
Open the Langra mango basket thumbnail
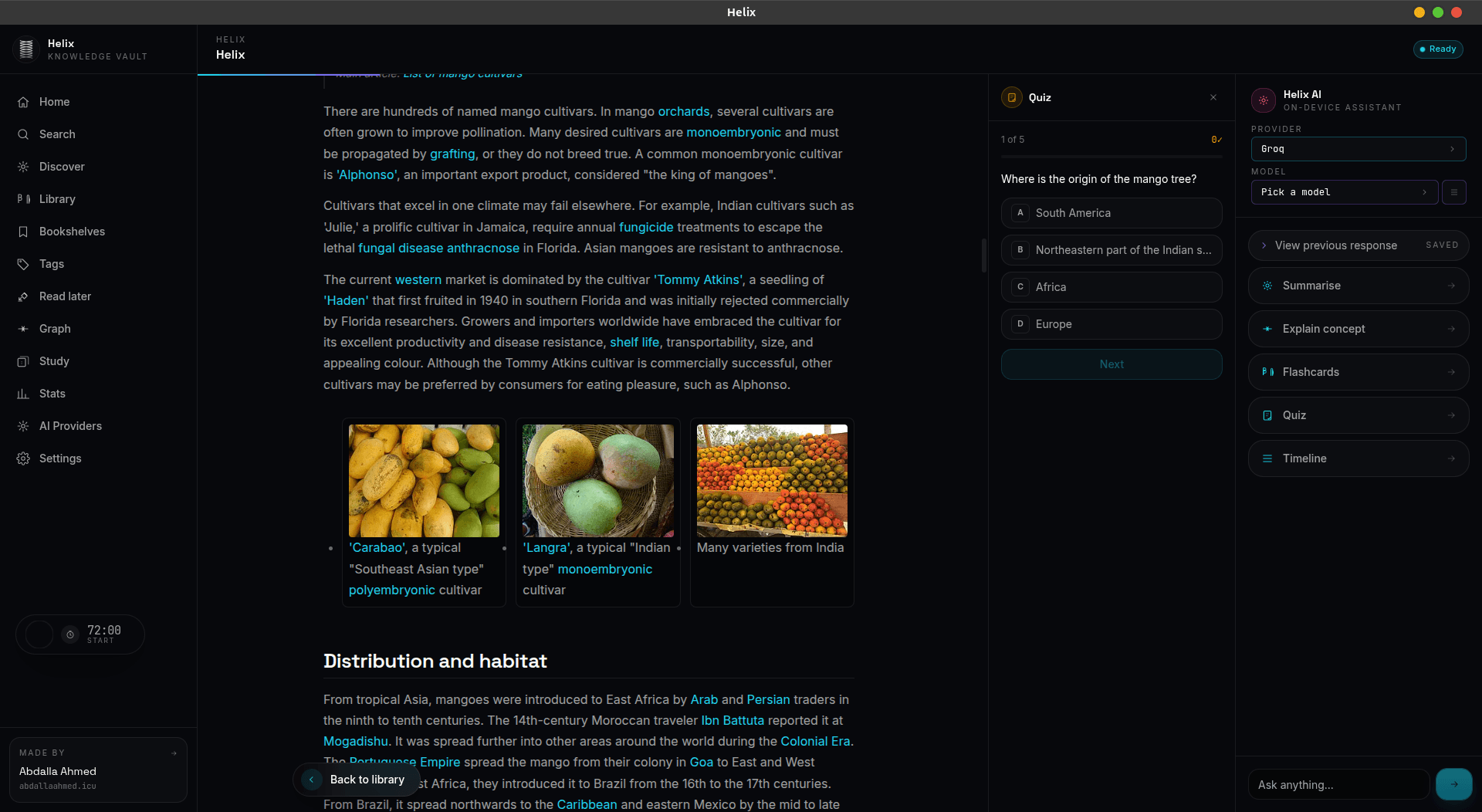(x=598, y=480)
